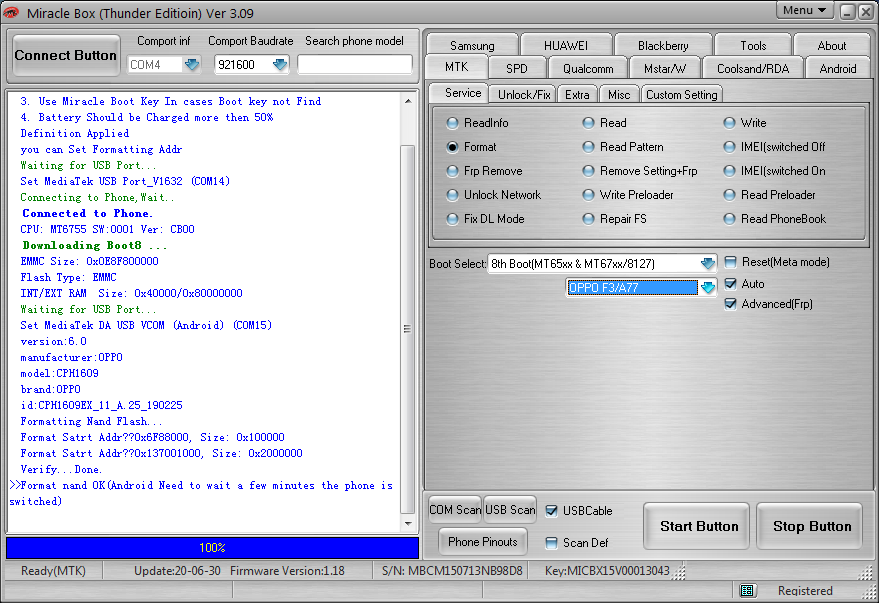Open the About tab
The image size is (879, 603).
coord(831,45)
